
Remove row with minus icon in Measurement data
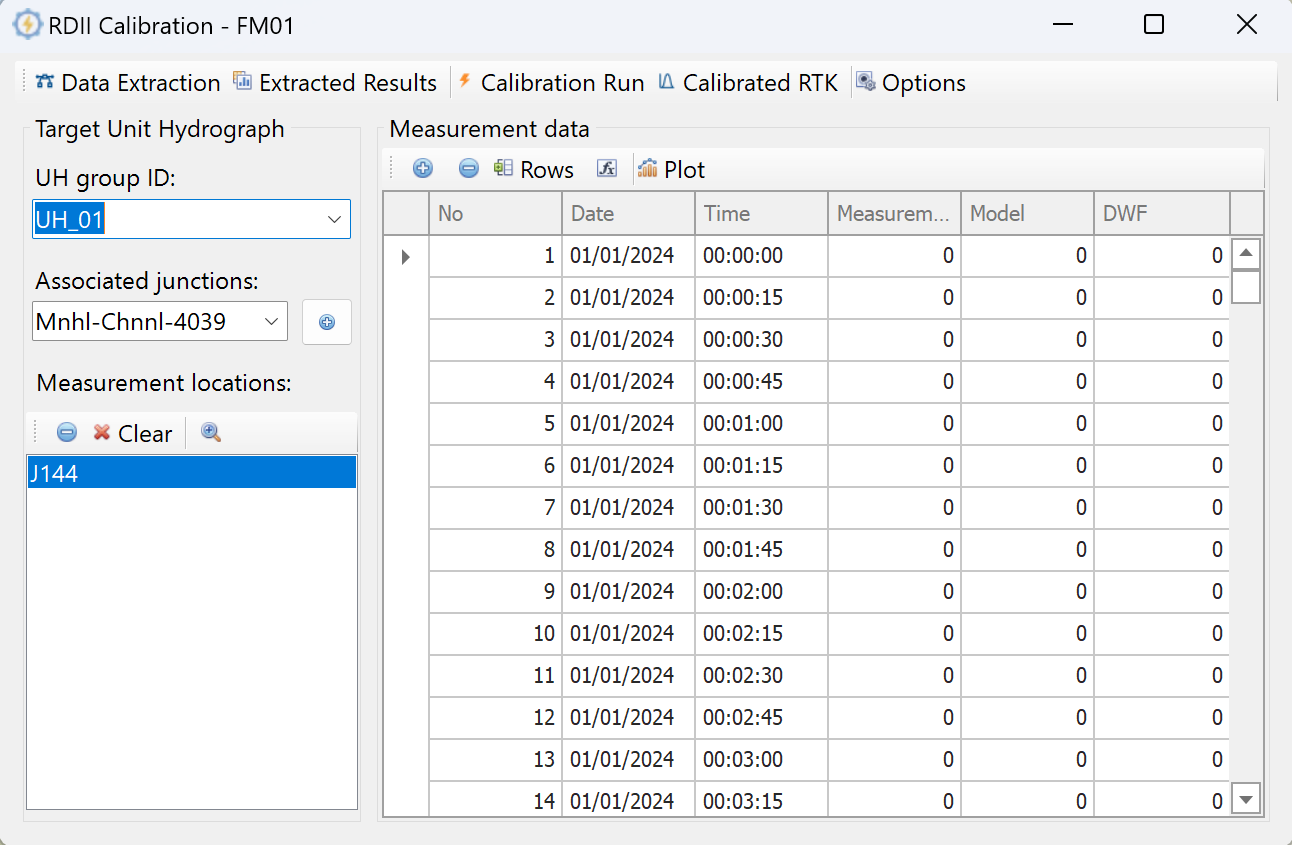(x=468, y=169)
